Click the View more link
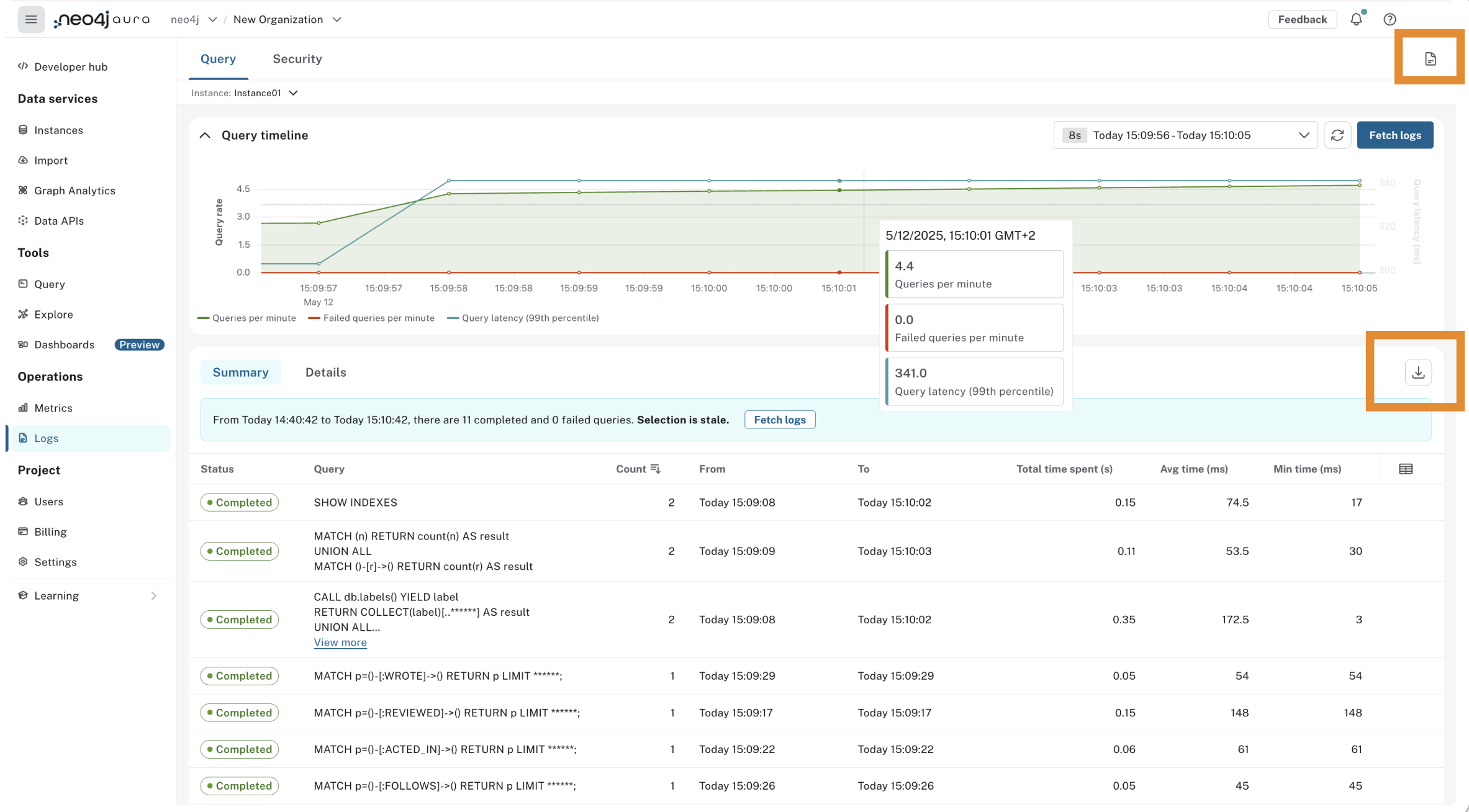This screenshot has height=812, width=1469. point(340,643)
